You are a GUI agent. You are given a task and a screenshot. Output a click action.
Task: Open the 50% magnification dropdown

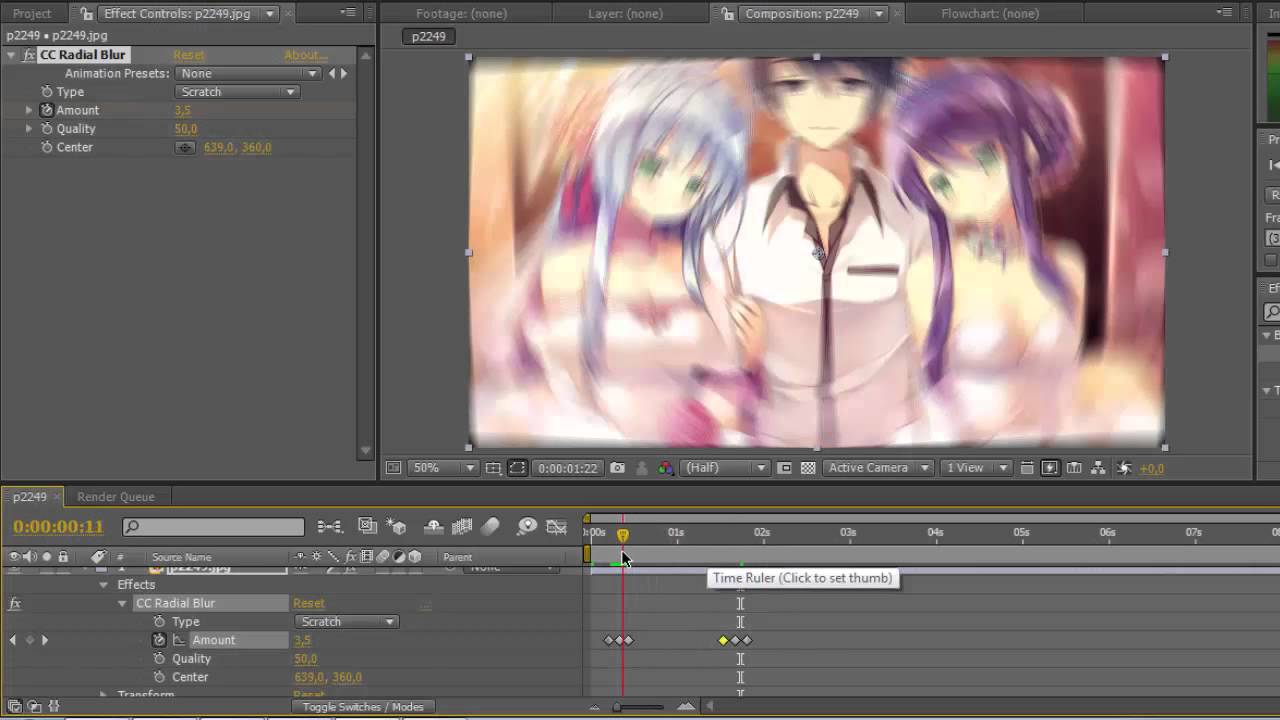pos(443,468)
